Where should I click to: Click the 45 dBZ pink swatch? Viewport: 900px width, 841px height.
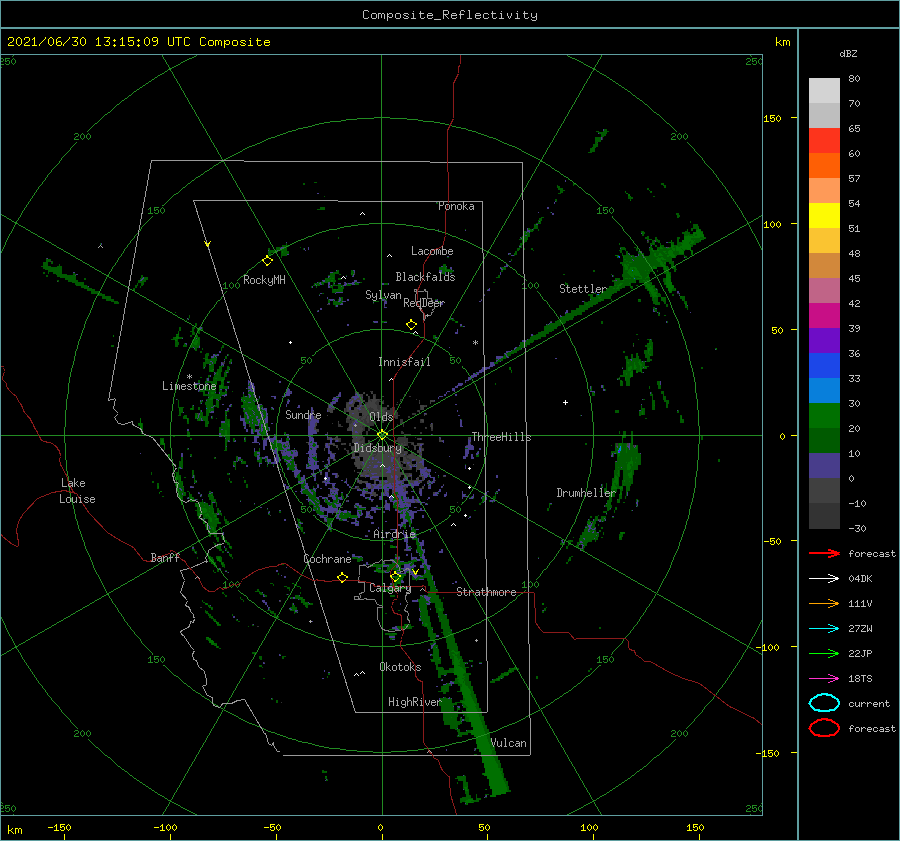pos(824,290)
